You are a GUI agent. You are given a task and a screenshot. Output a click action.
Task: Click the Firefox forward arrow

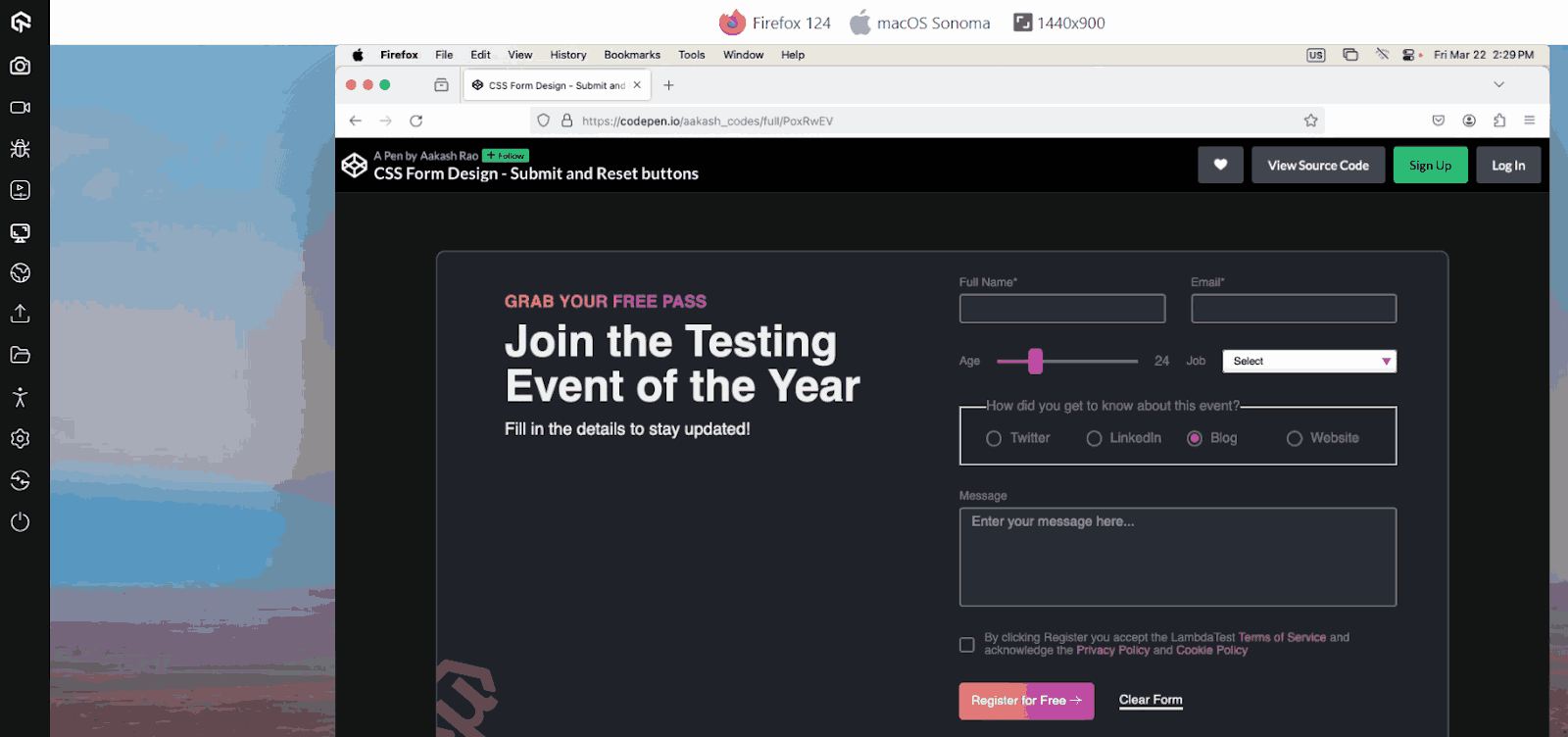(x=386, y=121)
